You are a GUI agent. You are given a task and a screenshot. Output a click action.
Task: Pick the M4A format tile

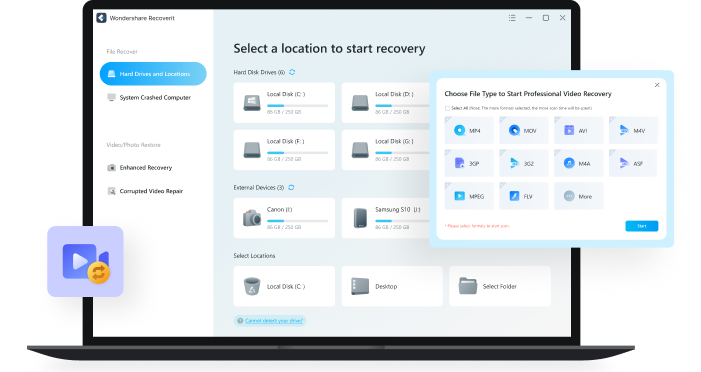(579, 163)
